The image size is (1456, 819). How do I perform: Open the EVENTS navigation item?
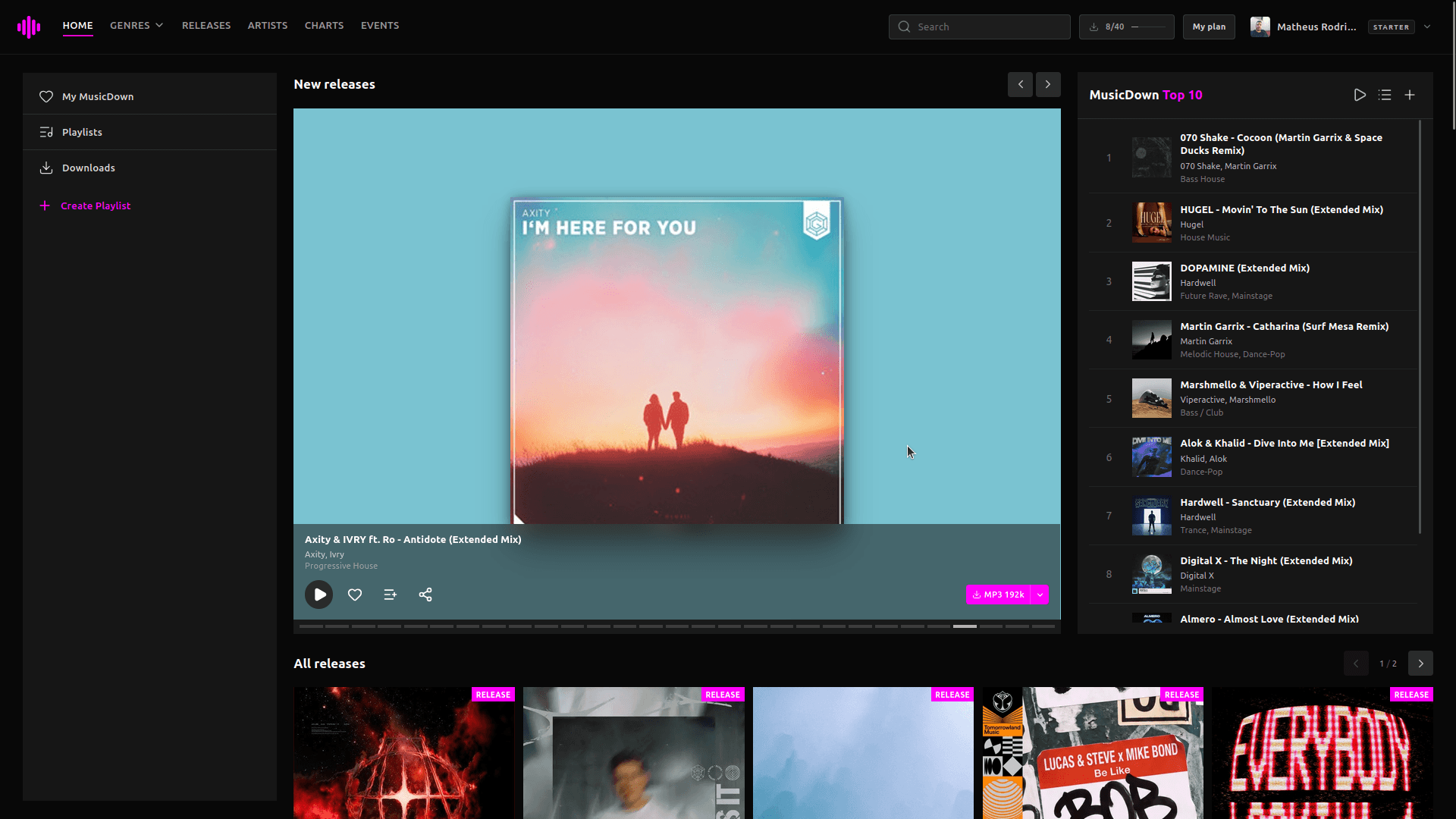click(x=380, y=26)
